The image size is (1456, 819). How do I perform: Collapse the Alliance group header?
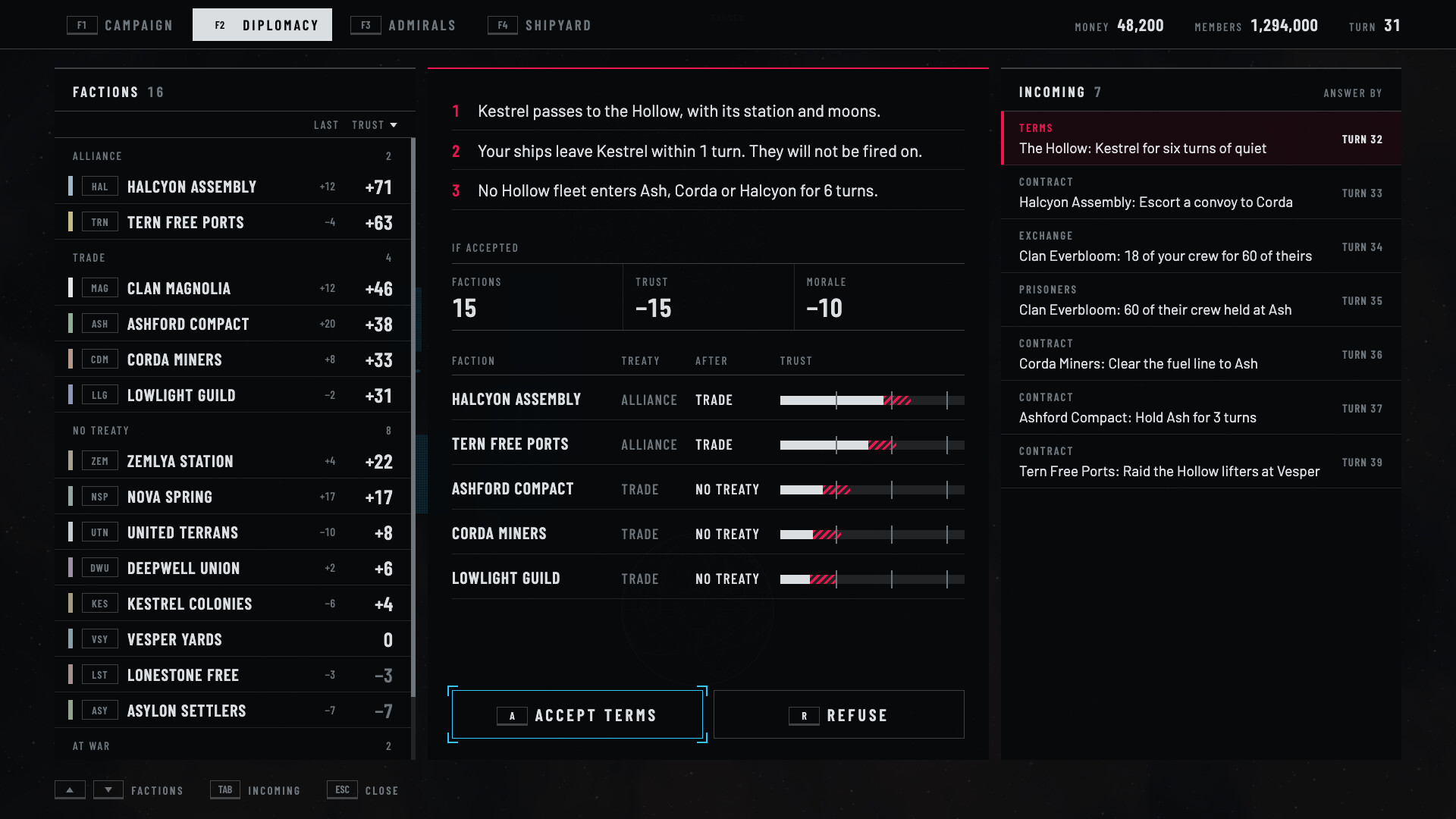pyautogui.click(x=232, y=156)
